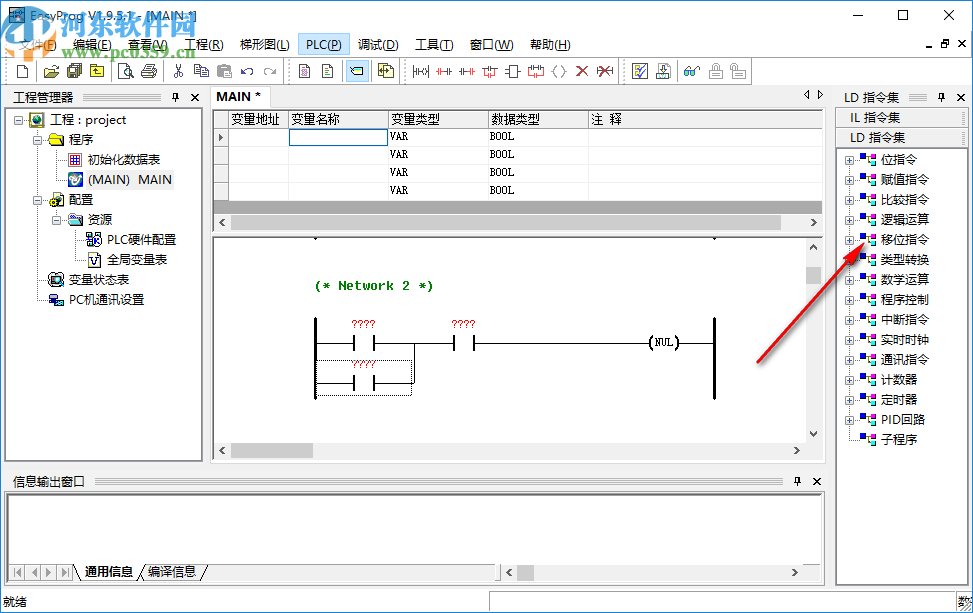
Task: Click the Download to PLC toolbar icon
Action: coord(663,71)
